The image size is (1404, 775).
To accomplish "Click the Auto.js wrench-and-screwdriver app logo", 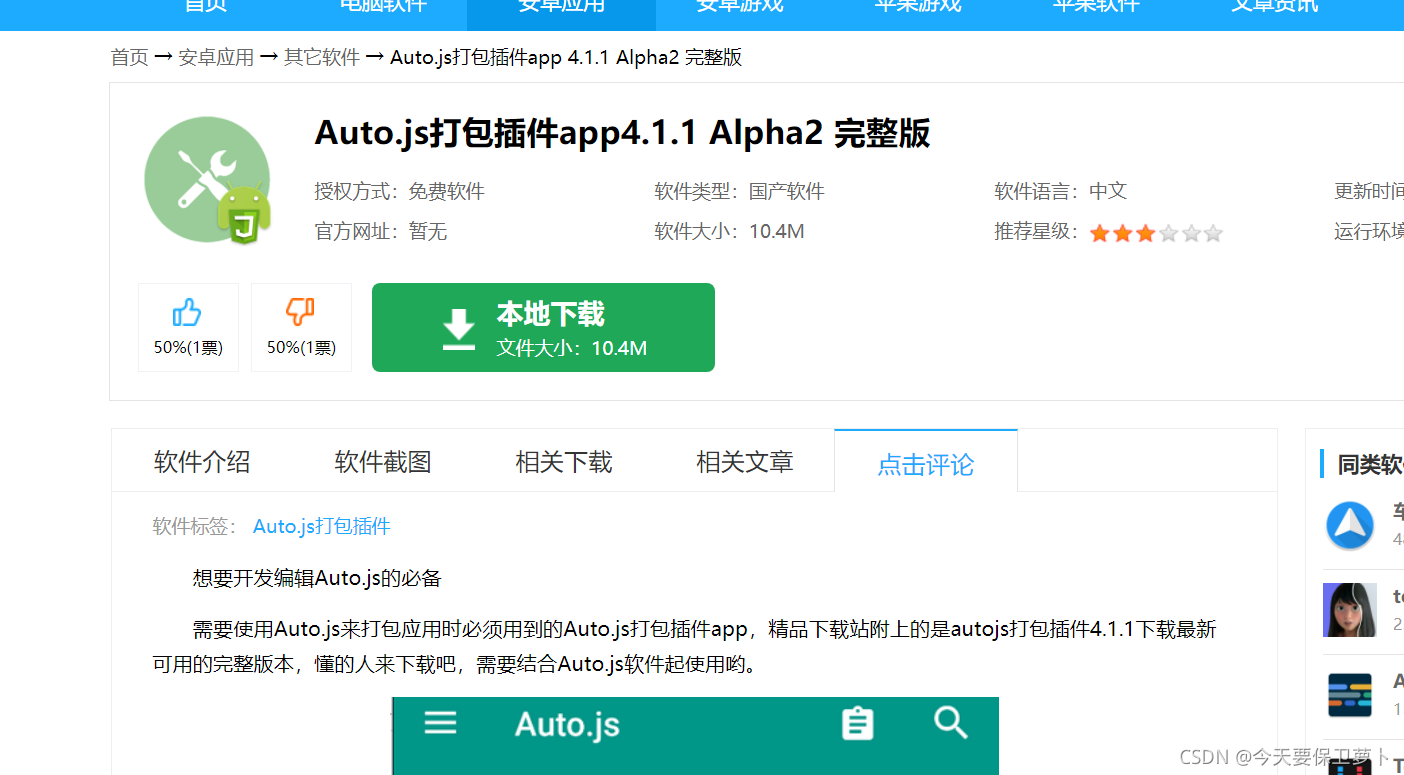I will click(x=208, y=181).
